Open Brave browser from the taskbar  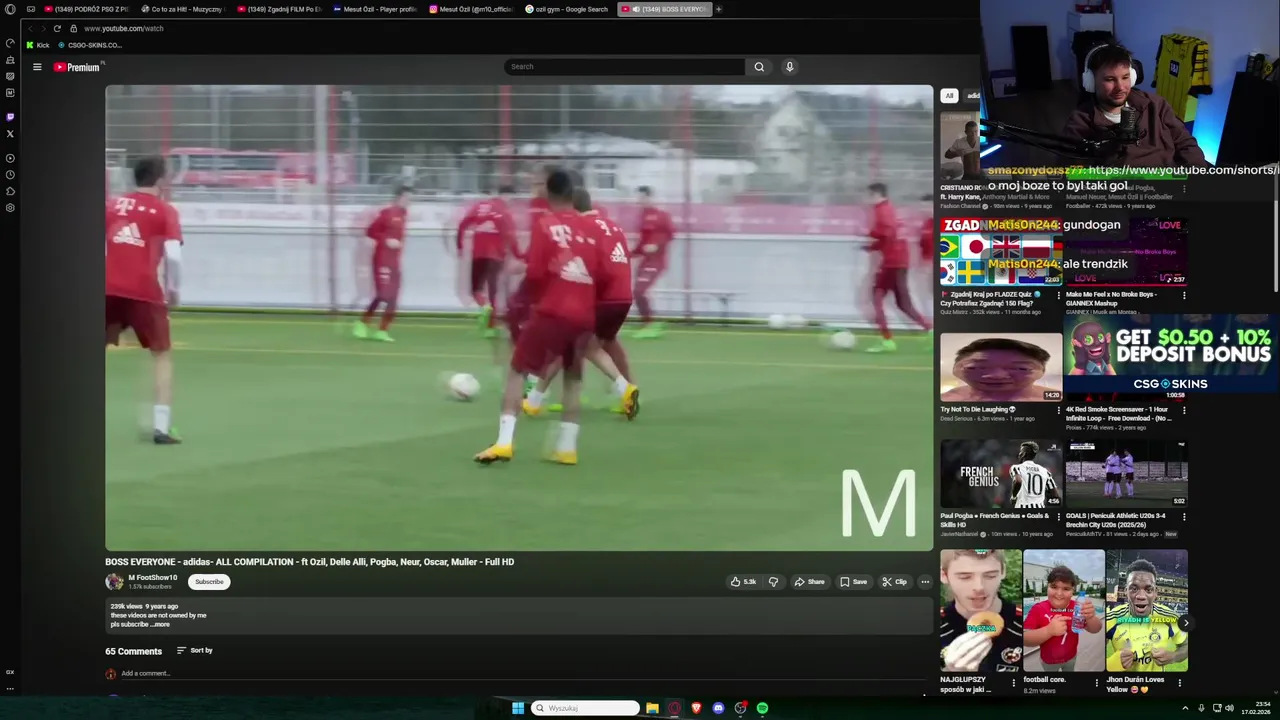pos(696,708)
